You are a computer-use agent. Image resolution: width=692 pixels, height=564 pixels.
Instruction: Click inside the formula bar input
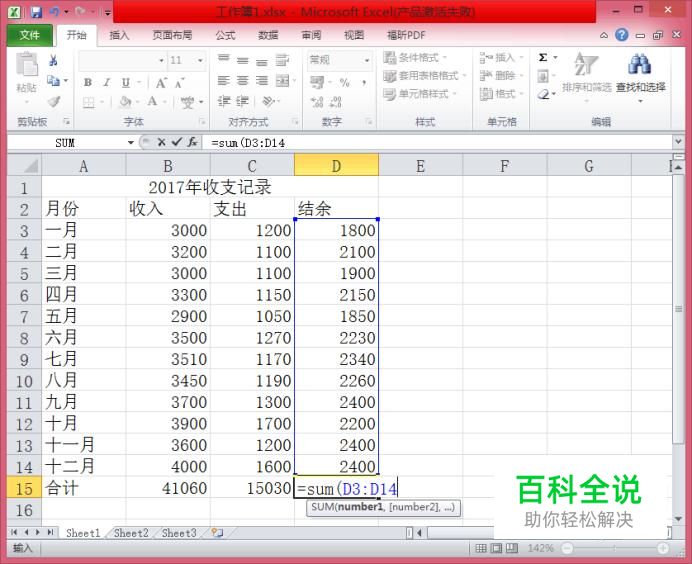(437, 143)
